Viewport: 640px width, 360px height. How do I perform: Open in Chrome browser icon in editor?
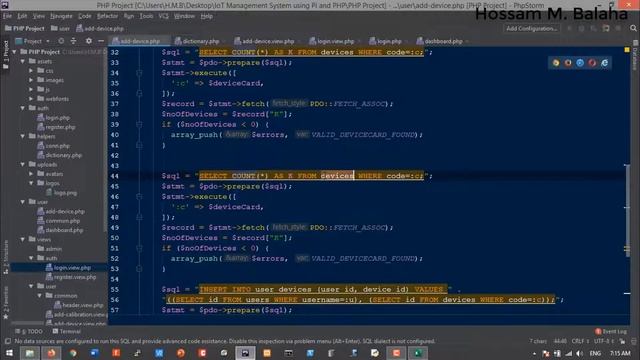[x=556, y=63]
